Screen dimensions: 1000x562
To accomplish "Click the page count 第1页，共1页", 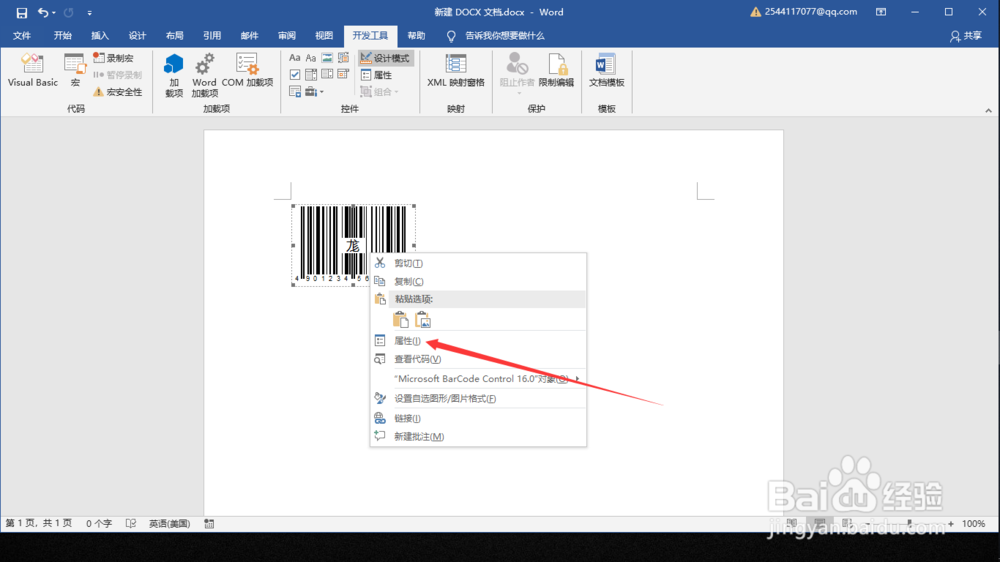I will 39,524.
